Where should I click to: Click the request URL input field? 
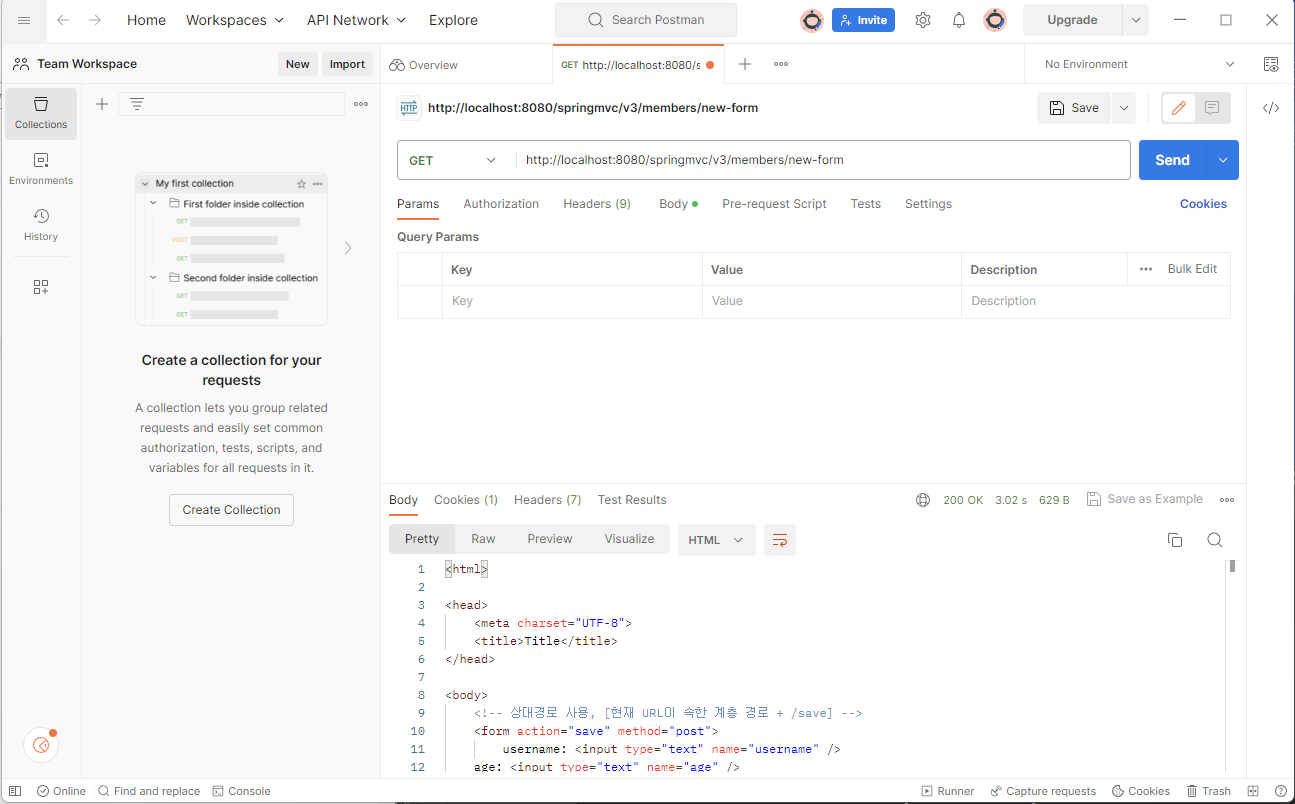coord(823,160)
